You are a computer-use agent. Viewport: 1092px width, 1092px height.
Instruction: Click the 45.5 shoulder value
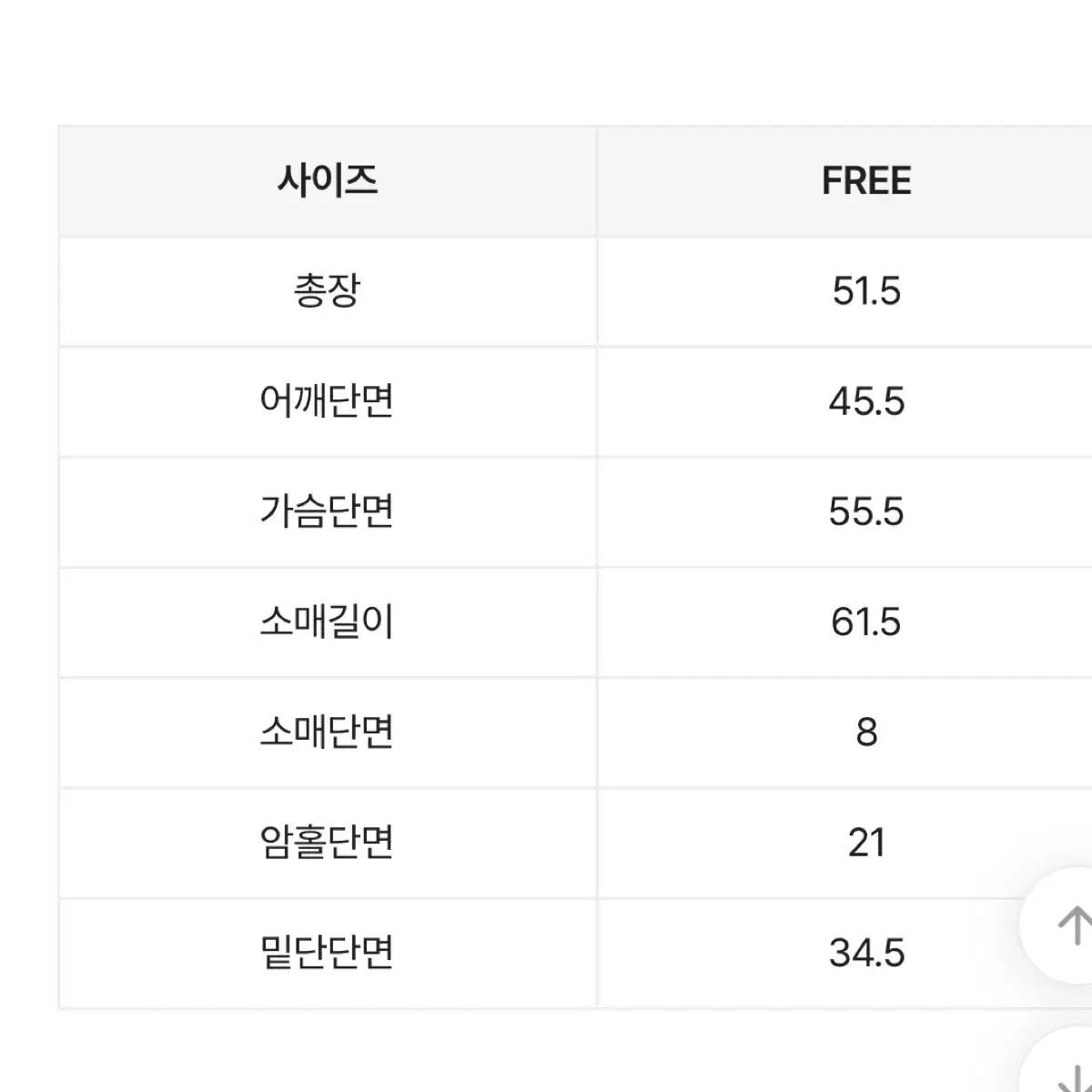tap(866, 401)
